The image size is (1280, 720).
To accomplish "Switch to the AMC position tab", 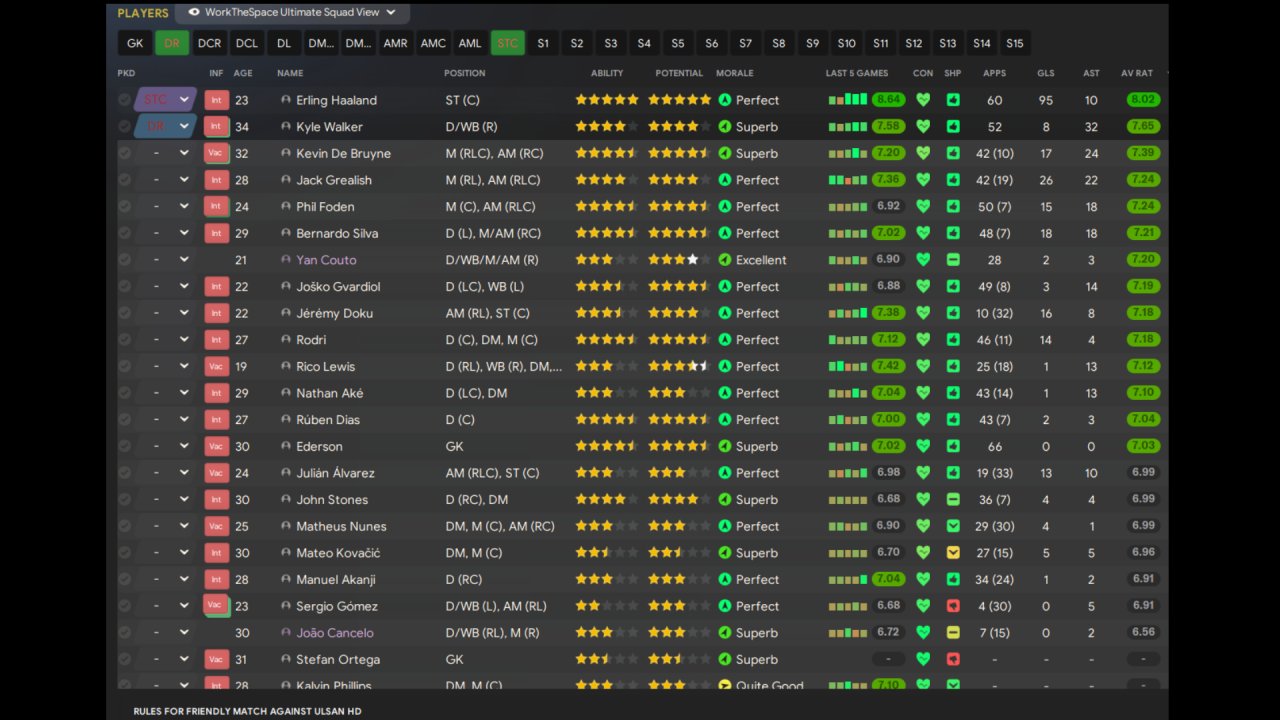I will click(433, 43).
